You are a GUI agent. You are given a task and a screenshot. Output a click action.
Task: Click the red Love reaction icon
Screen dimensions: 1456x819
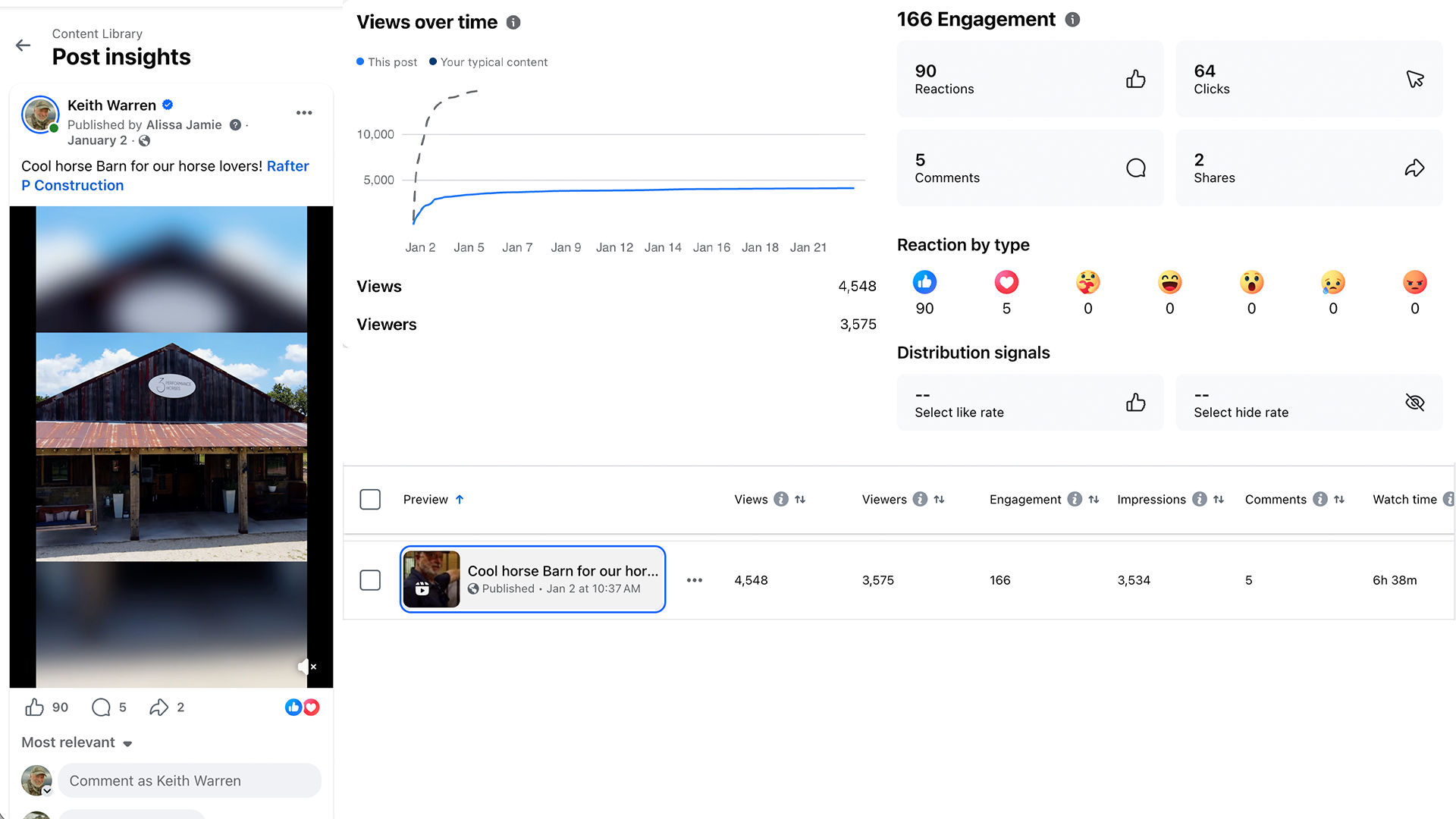[x=1006, y=283]
